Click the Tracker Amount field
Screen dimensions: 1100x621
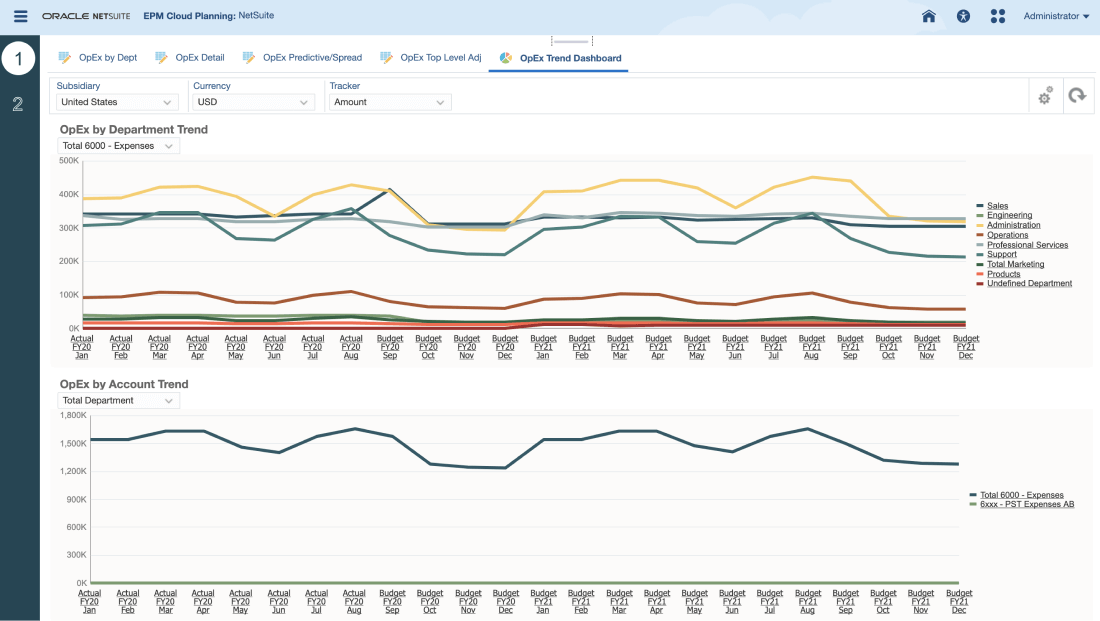tap(389, 102)
